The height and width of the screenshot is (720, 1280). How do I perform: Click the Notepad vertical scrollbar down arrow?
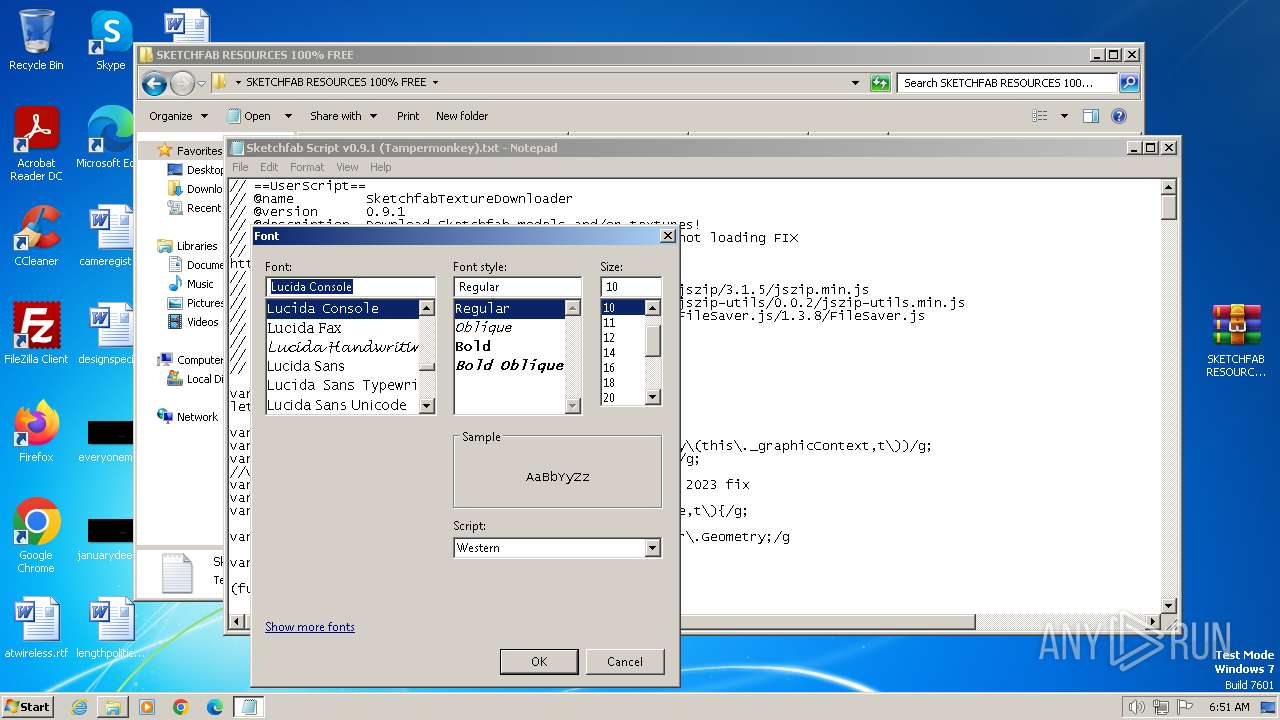(1168, 606)
